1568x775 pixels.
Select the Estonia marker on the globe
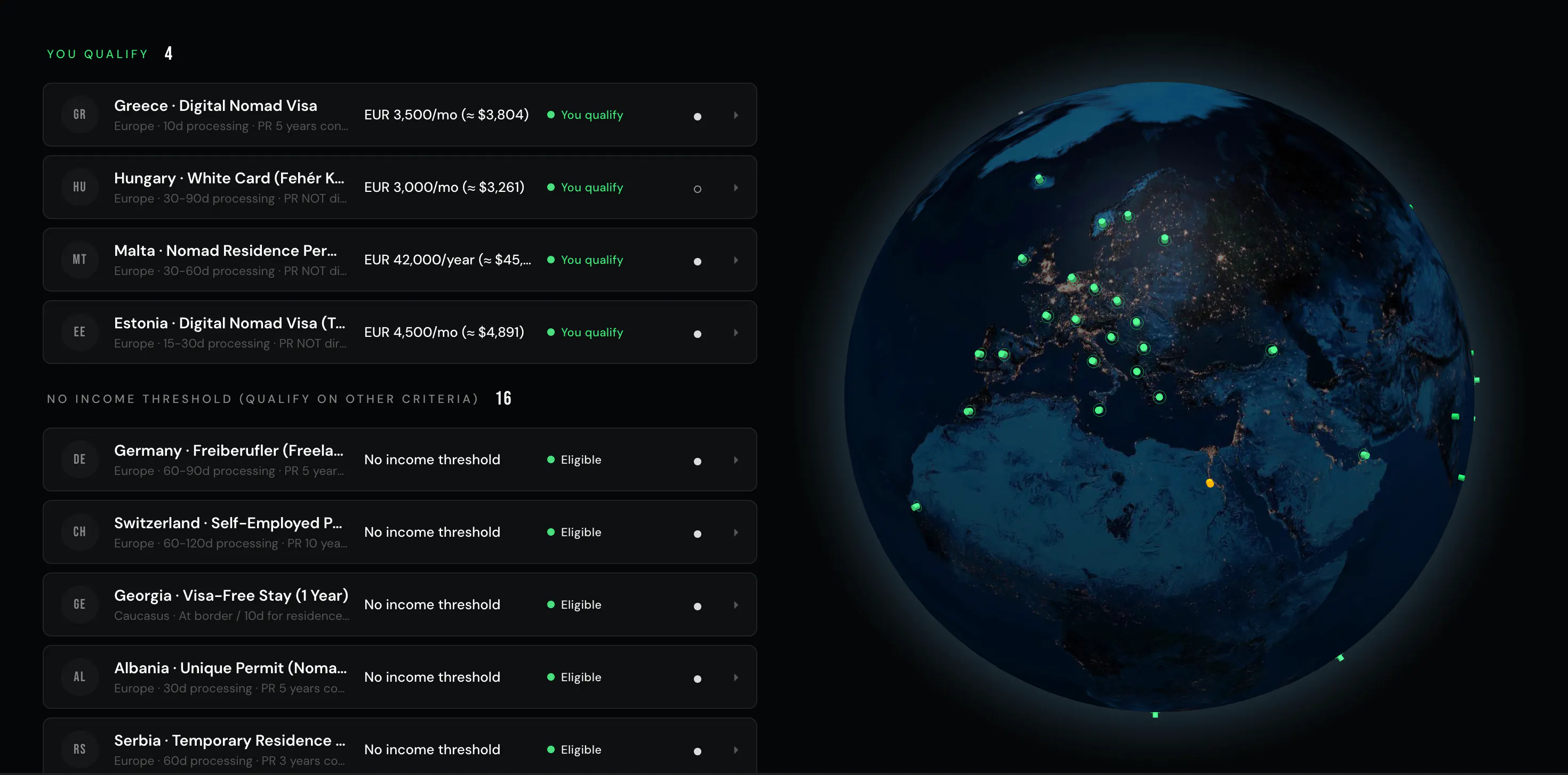tap(1164, 239)
